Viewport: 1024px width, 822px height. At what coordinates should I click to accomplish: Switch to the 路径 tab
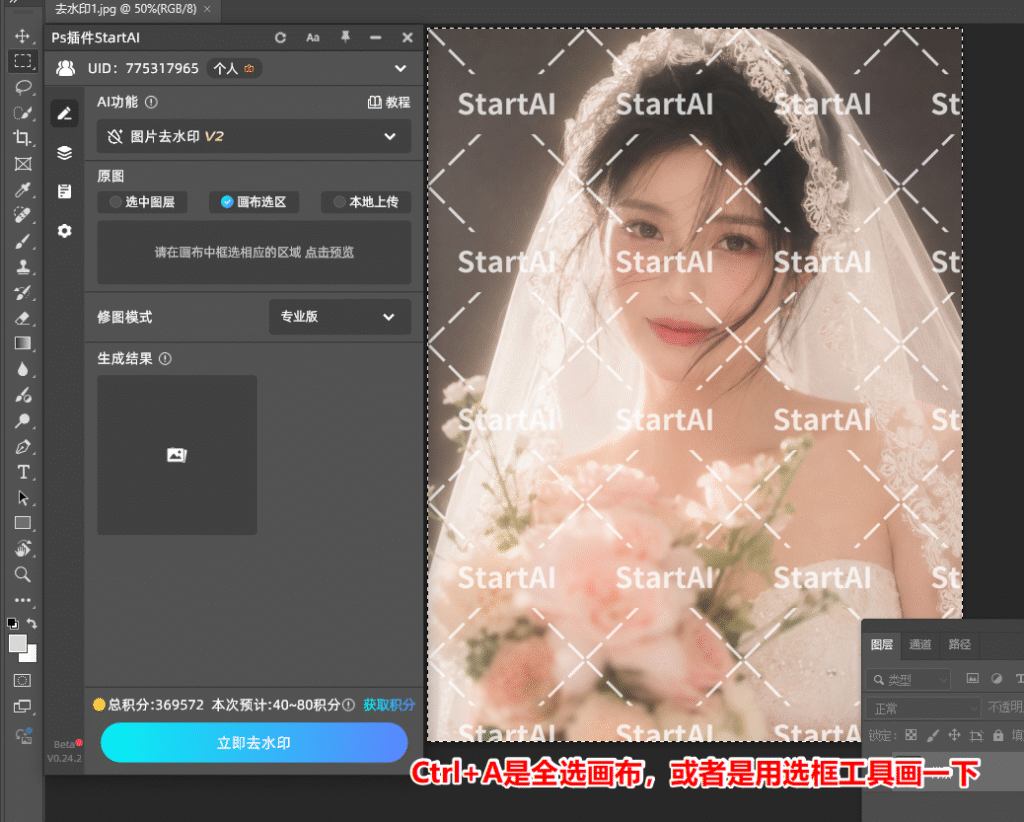coord(959,644)
